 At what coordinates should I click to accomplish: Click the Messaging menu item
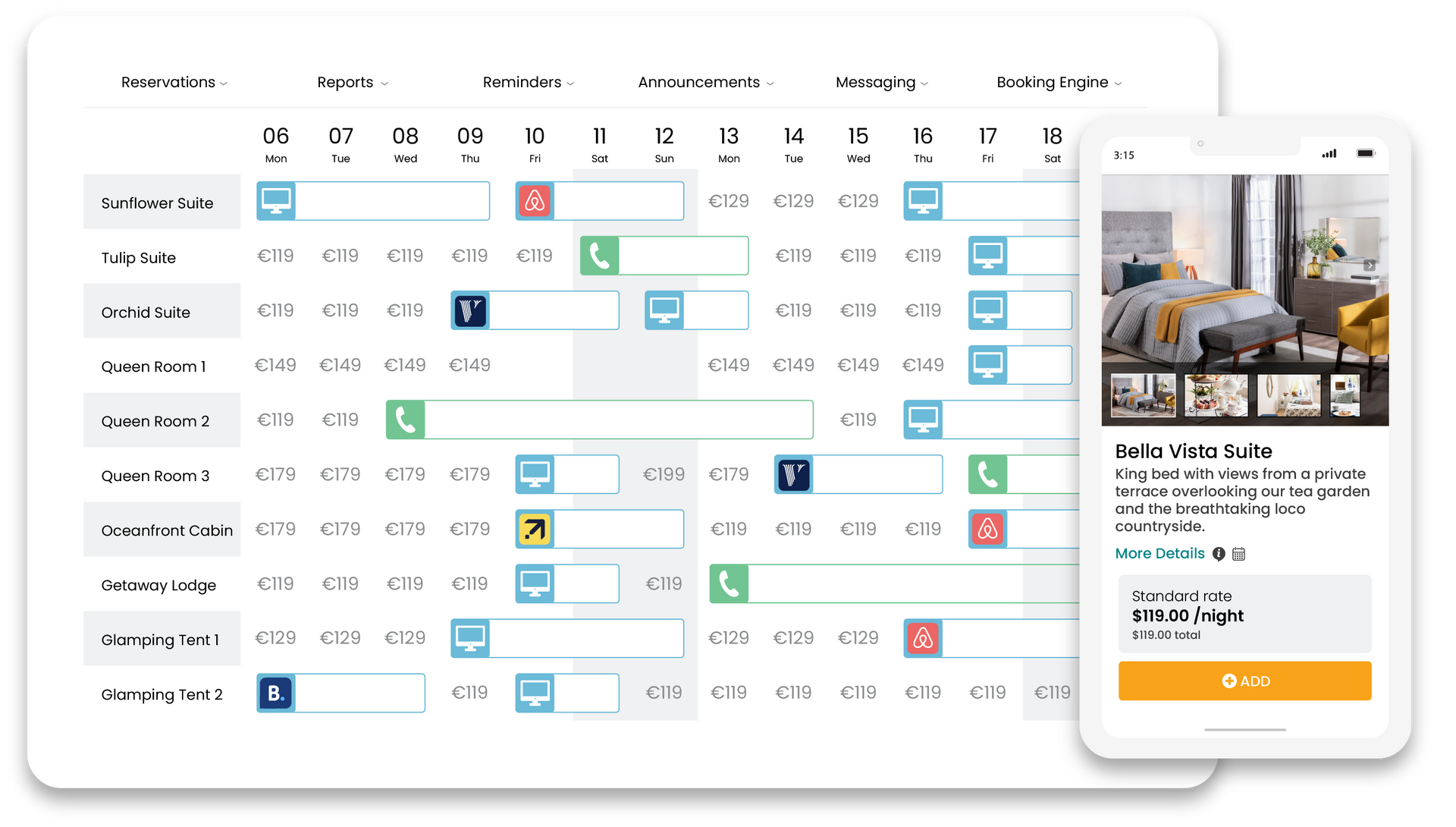click(875, 83)
